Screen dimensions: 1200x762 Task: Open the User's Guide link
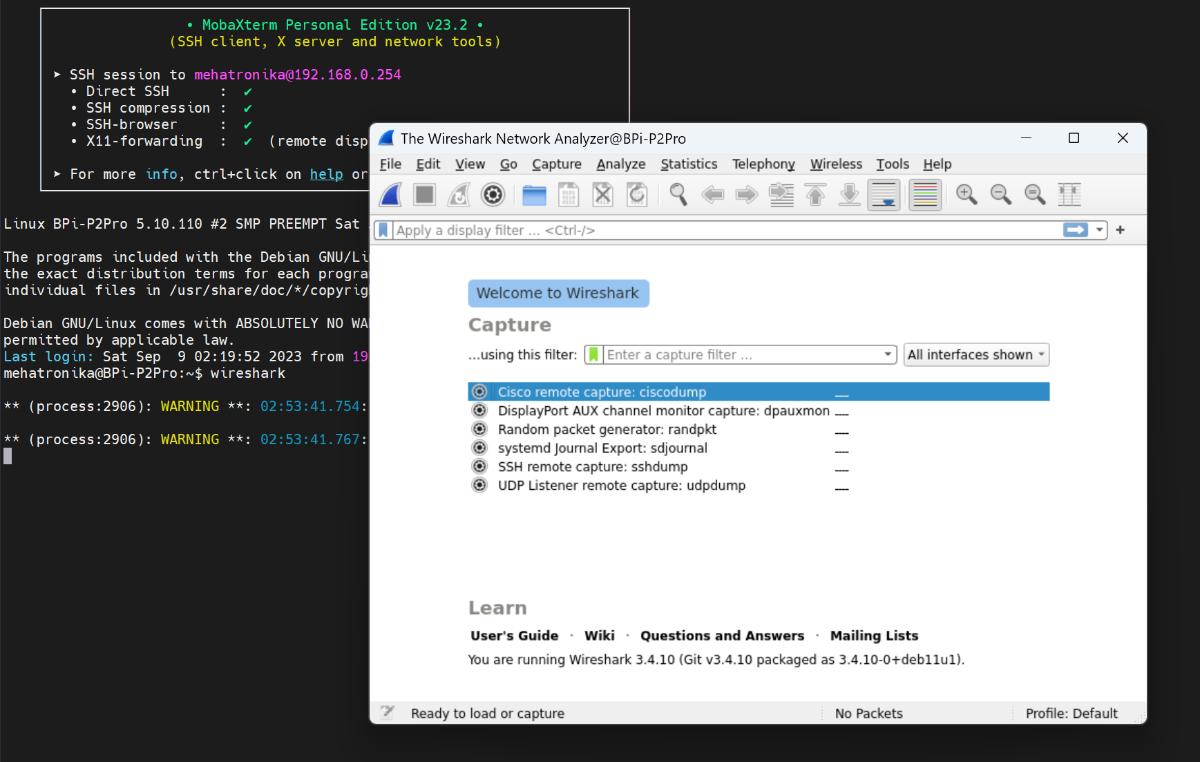click(x=514, y=636)
